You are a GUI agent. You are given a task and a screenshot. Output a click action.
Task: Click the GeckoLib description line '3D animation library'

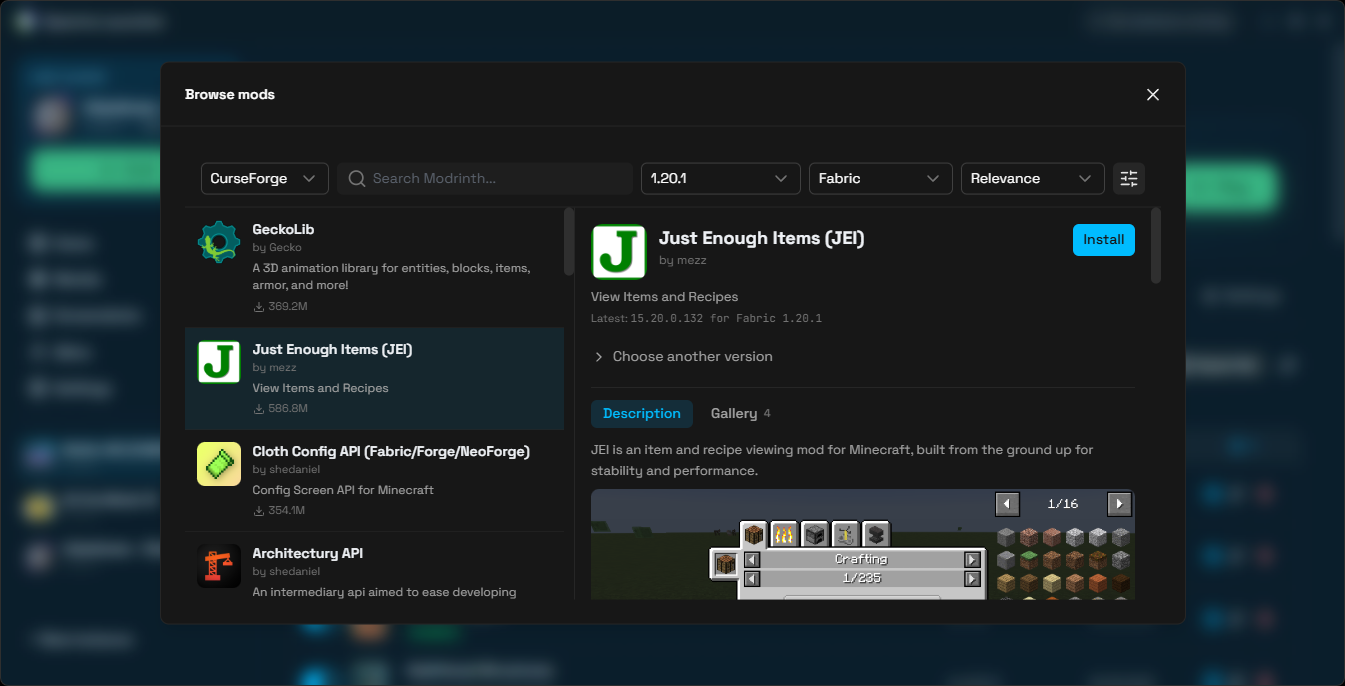pos(391,277)
